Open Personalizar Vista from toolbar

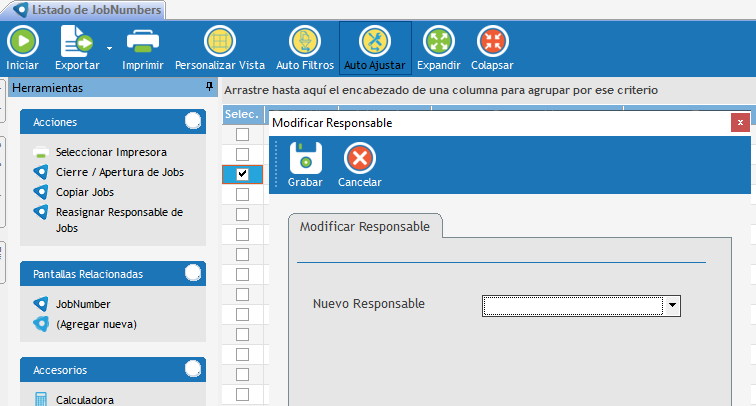click(x=219, y=41)
